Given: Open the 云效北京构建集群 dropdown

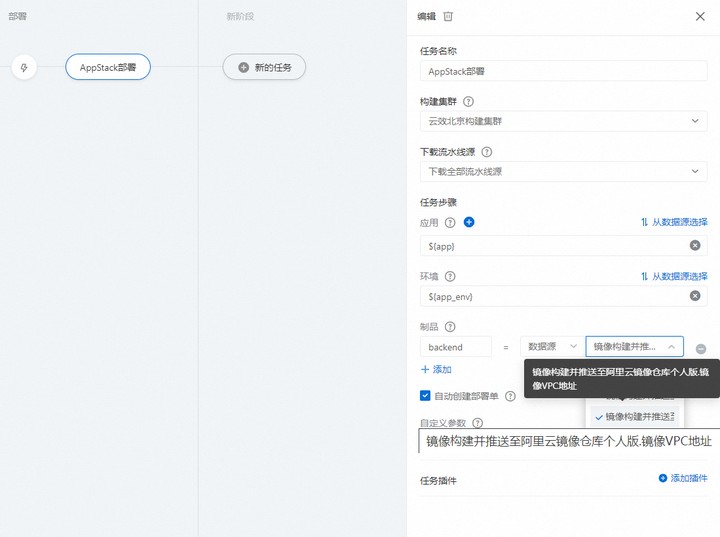Looking at the screenshot, I should (563, 121).
